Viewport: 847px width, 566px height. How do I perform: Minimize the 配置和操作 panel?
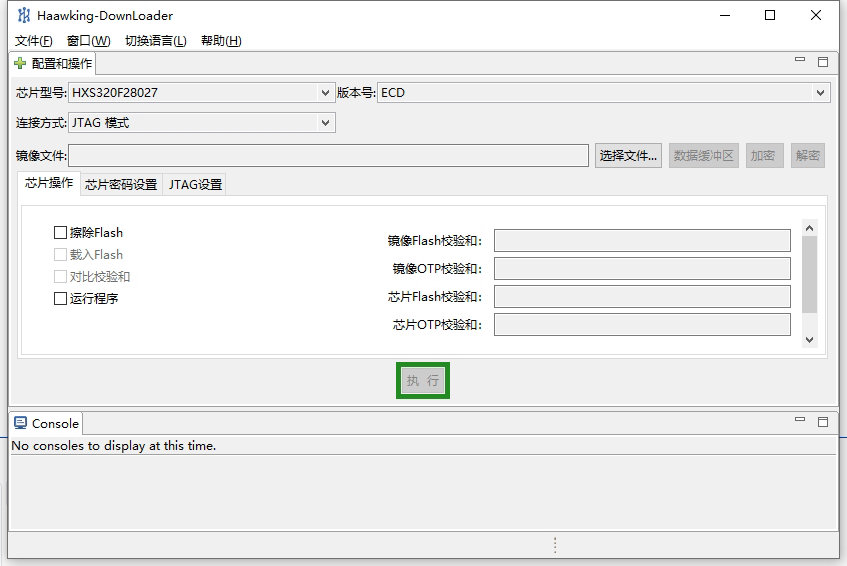(x=800, y=59)
